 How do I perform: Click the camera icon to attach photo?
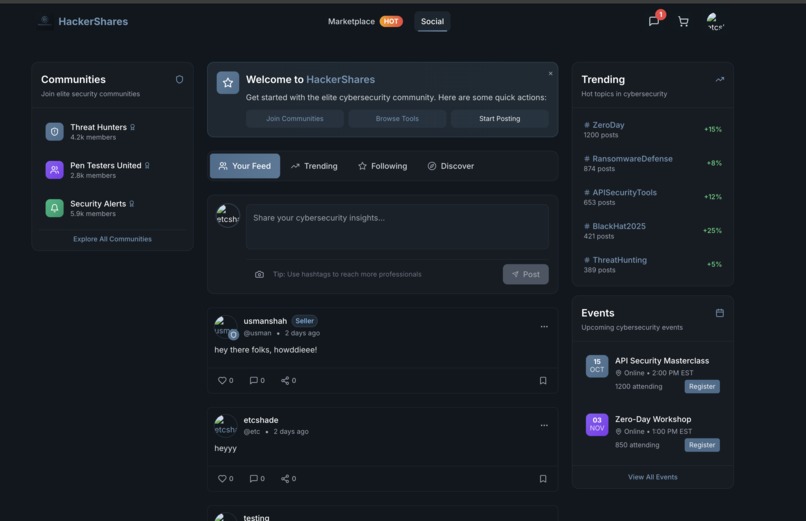point(260,274)
